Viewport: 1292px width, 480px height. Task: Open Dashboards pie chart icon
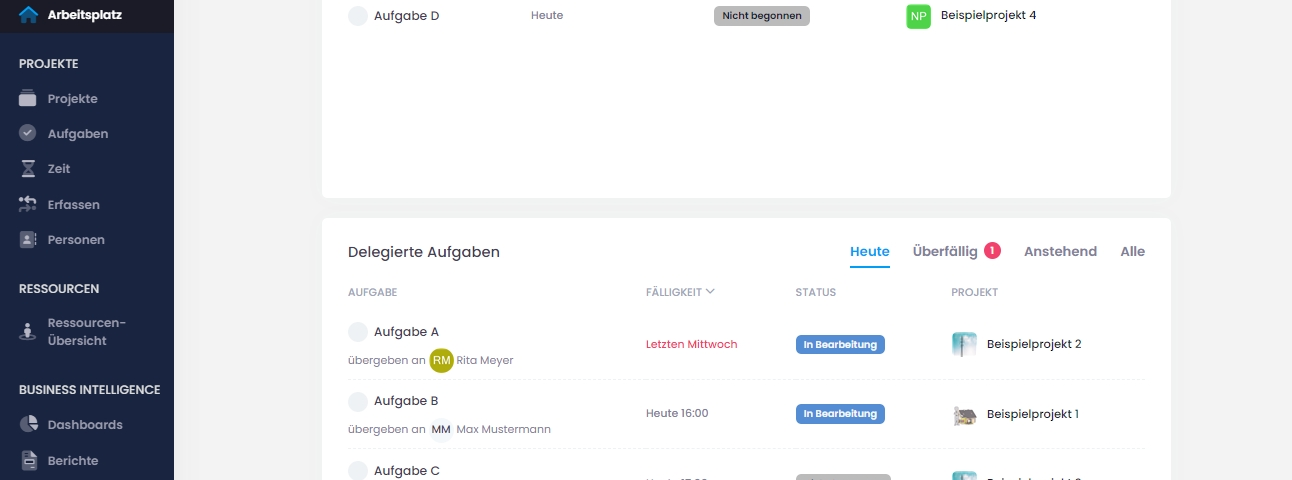click(28, 424)
